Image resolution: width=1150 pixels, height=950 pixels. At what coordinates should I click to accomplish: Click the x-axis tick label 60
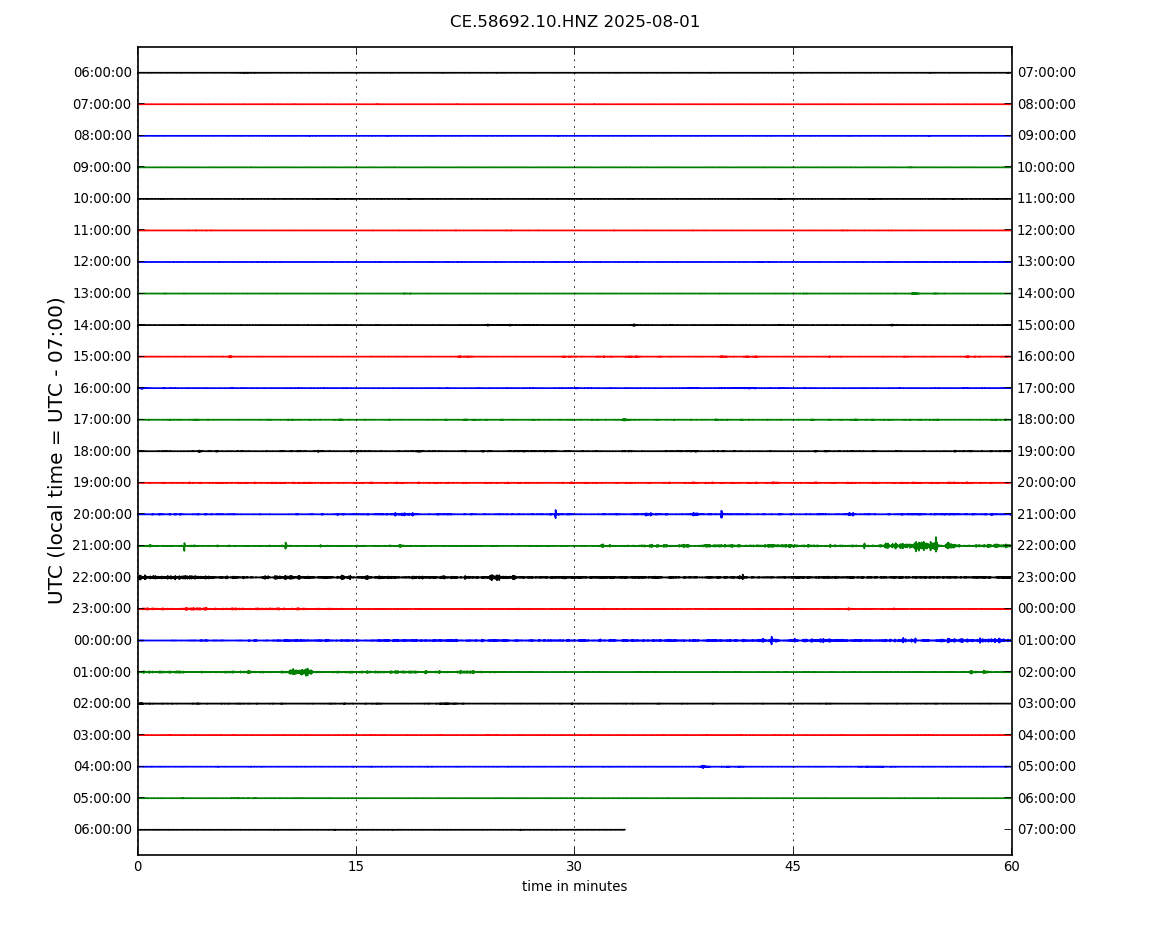[x=1011, y=867]
